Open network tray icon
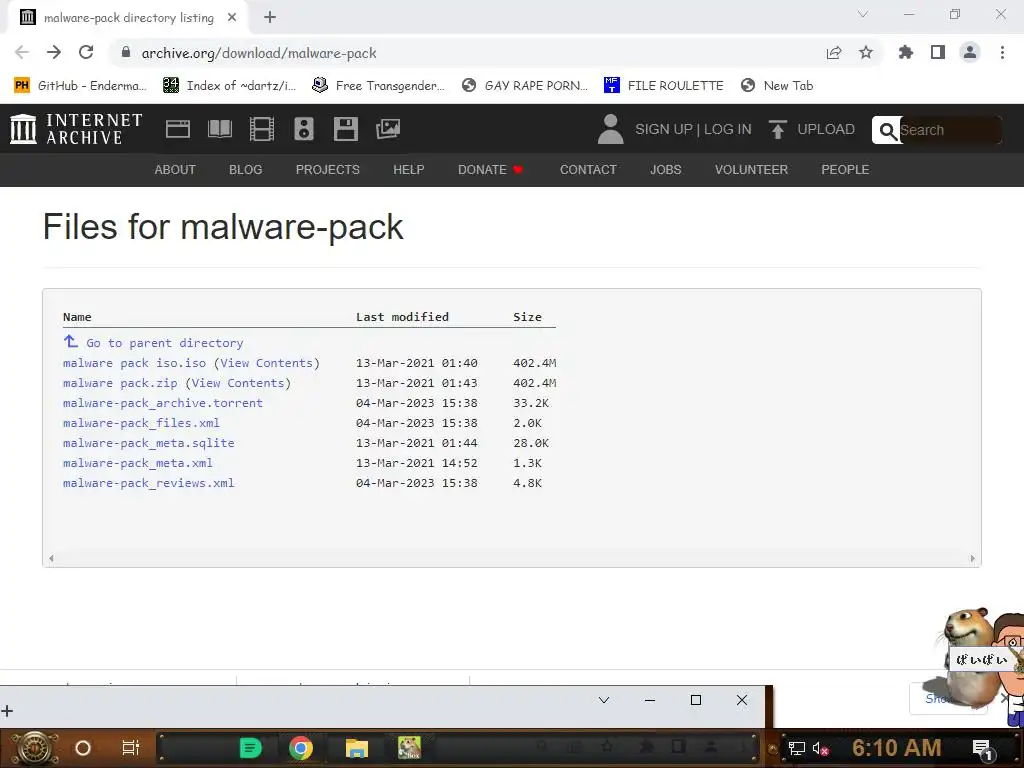 coord(797,748)
